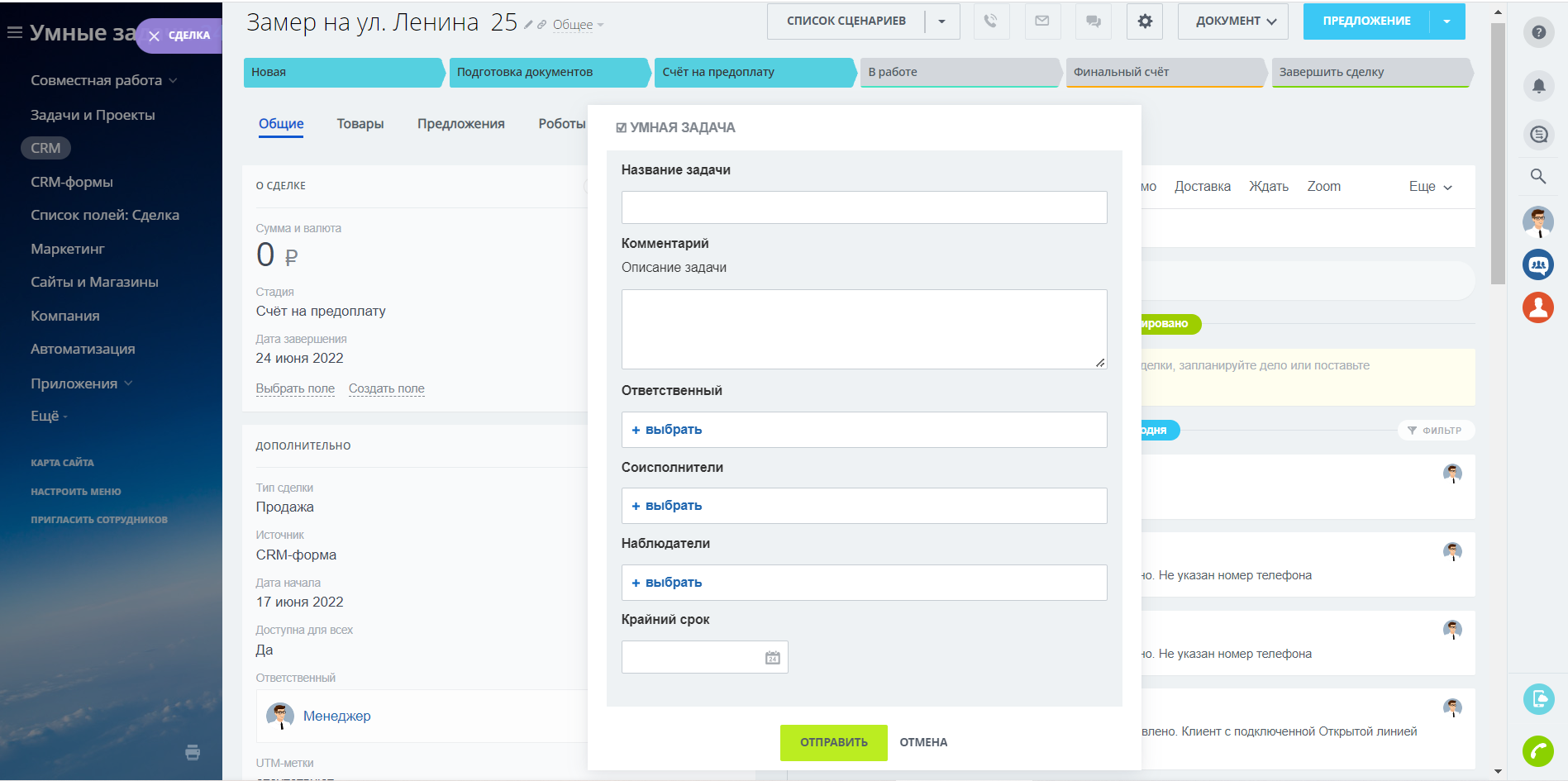Open ПРИГЛАСИТЬ СОТРУДНИКОВ in the sidebar
This screenshot has width=1568, height=781.
click(x=99, y=520)
